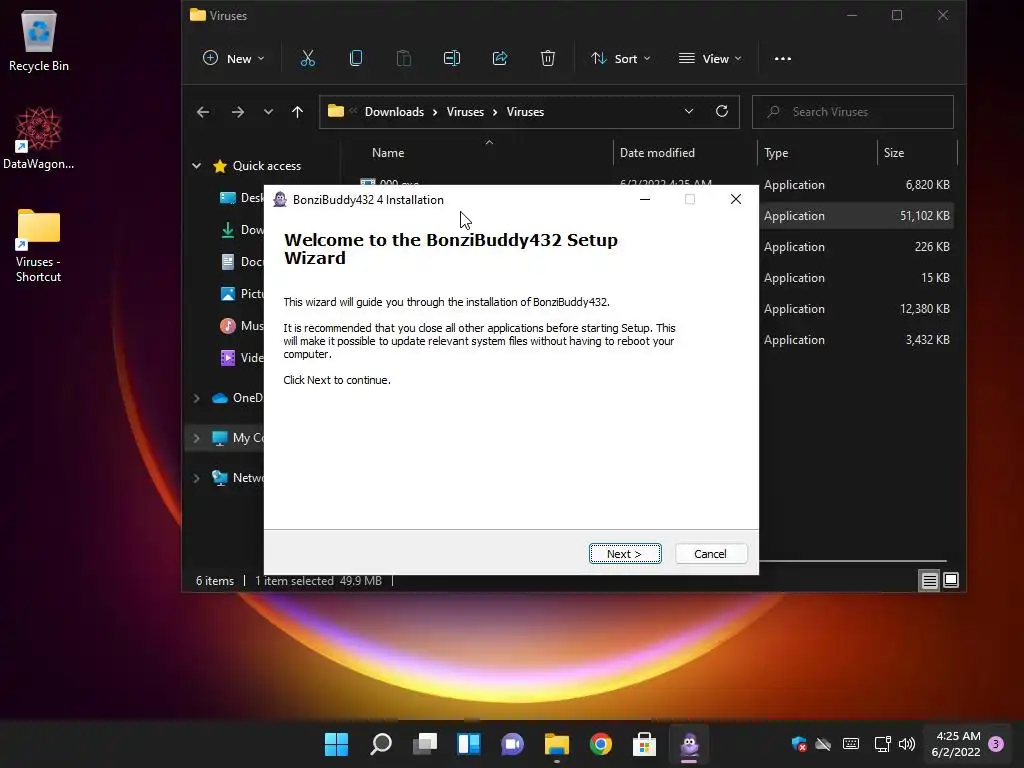This screenshot has height=768, width=1024.
Task: Select the 15 KB application row
Action: point(856,278)
